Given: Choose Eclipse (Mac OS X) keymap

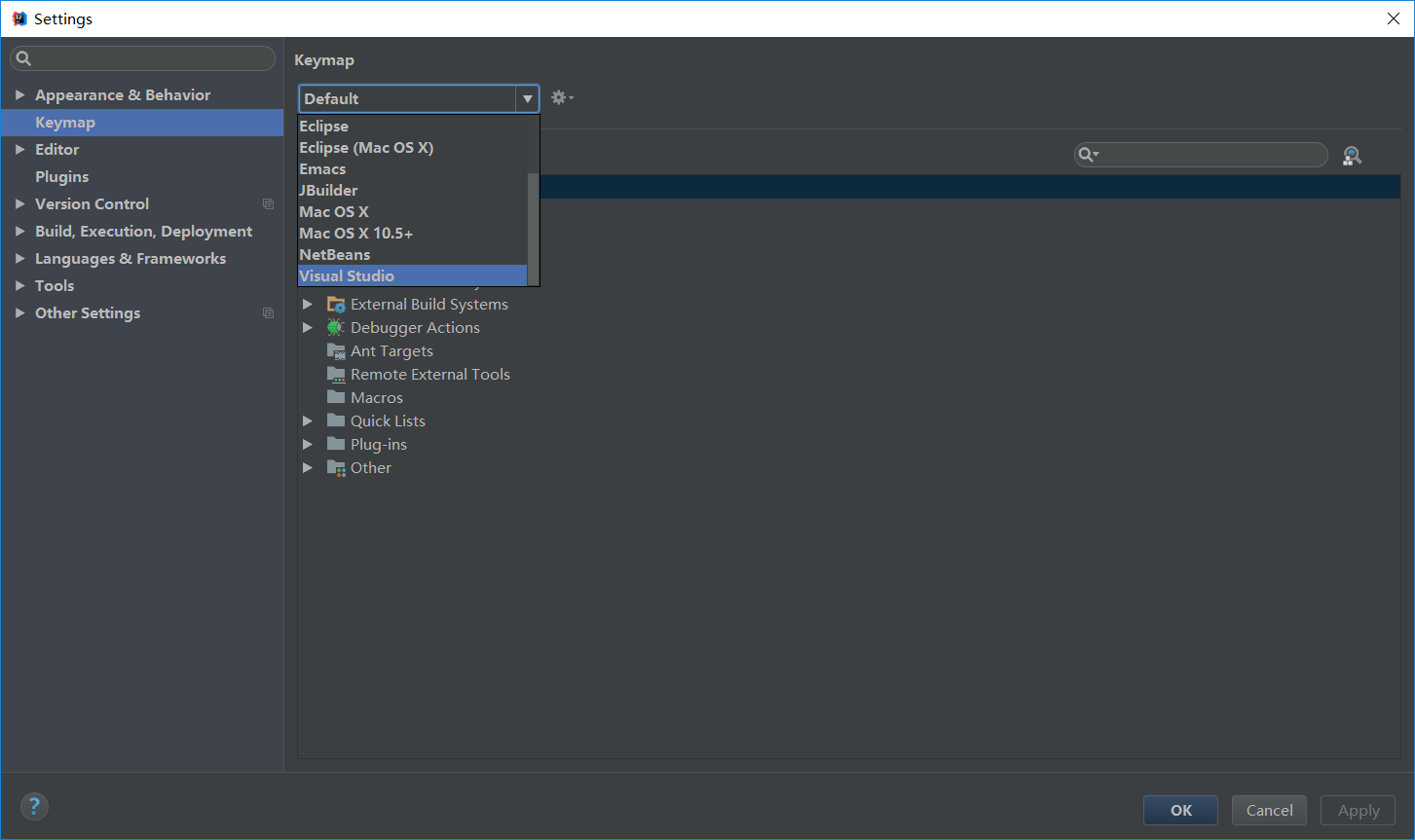Looking at the screenshot, I should [412, 148].
